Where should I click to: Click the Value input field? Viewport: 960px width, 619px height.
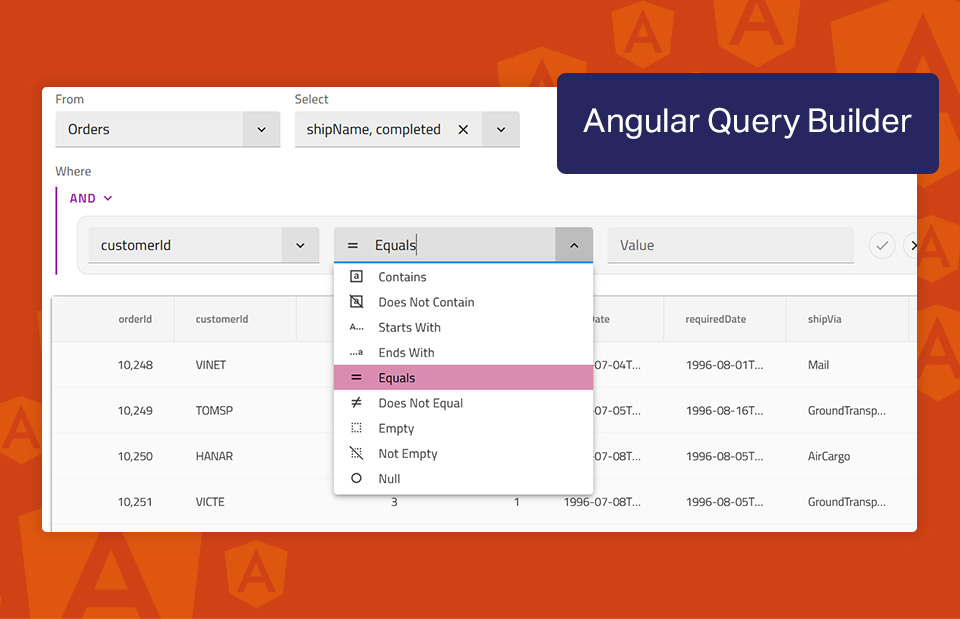pos(730,245)
